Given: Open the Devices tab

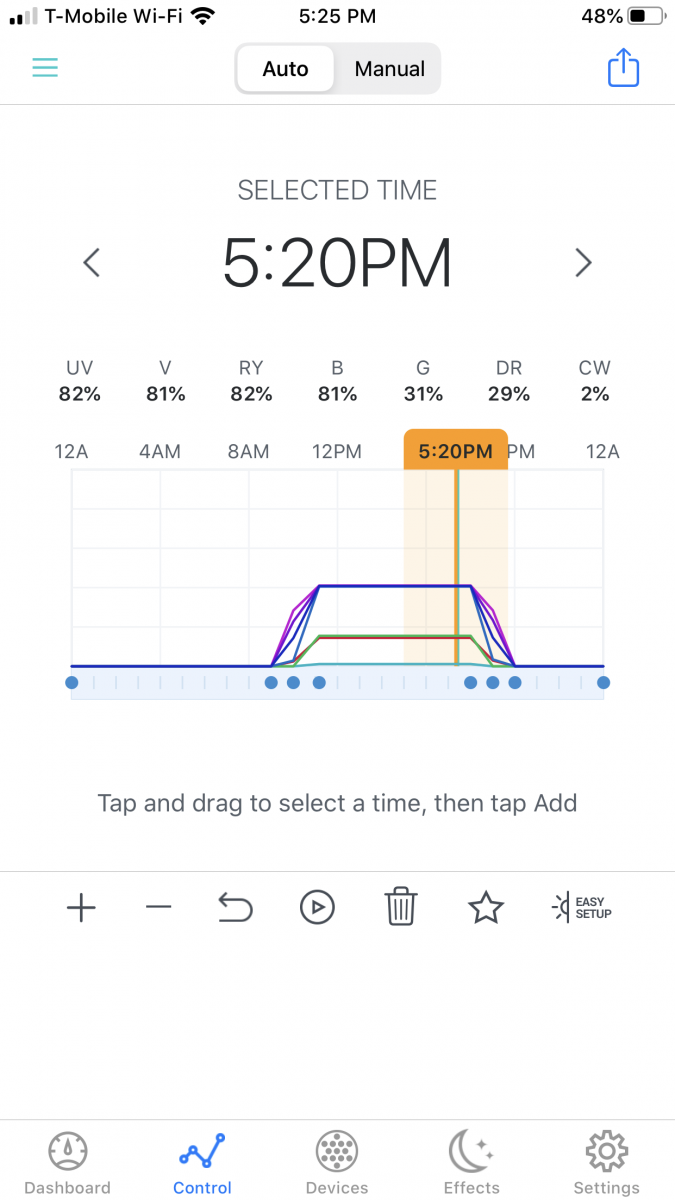Looking at the screenshot, I should click(x=337, y=1163).
